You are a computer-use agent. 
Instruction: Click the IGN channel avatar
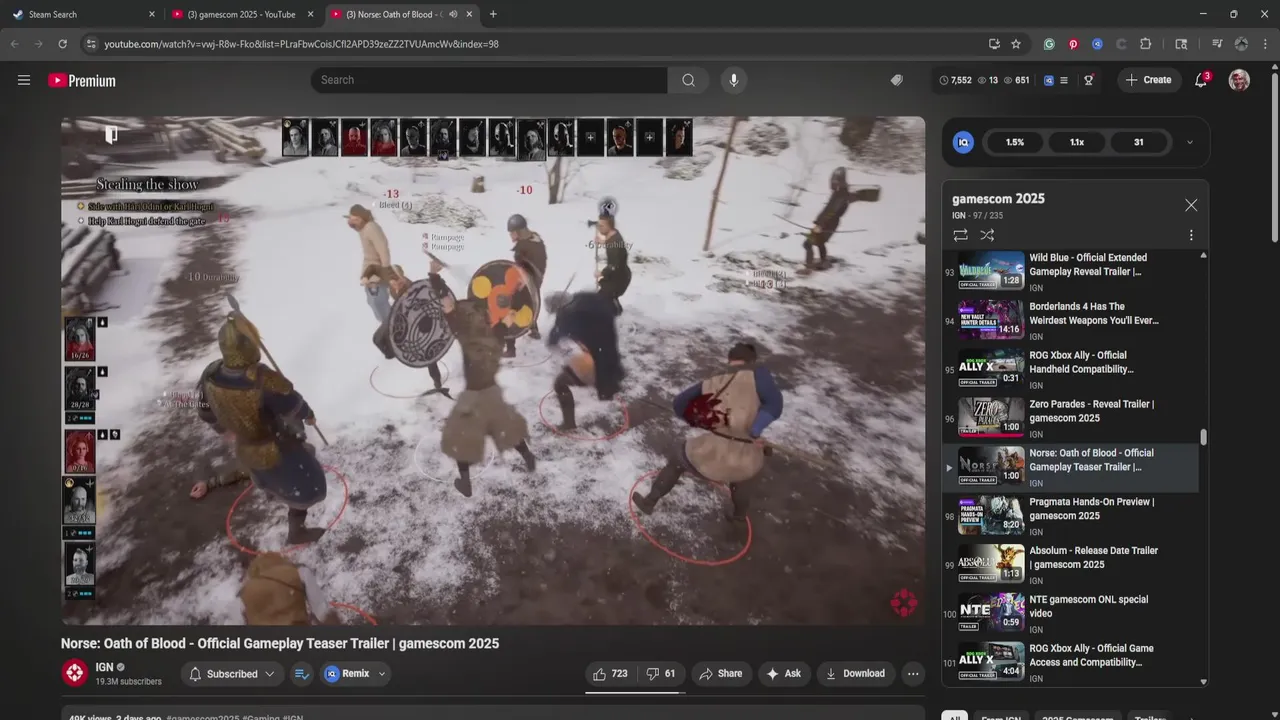pos(75,673)
